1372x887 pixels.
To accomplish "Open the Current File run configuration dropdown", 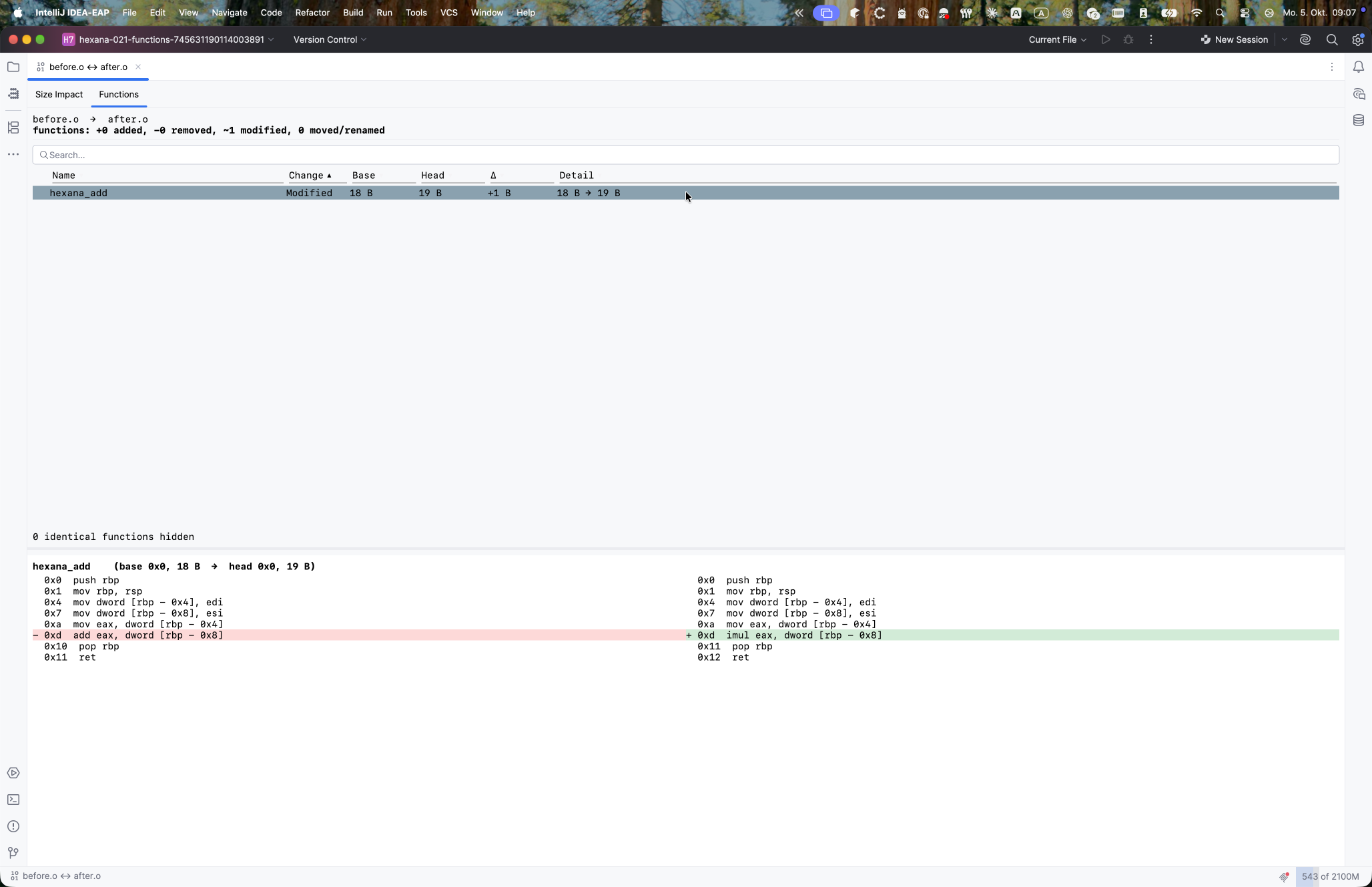I will (1058, 39).
